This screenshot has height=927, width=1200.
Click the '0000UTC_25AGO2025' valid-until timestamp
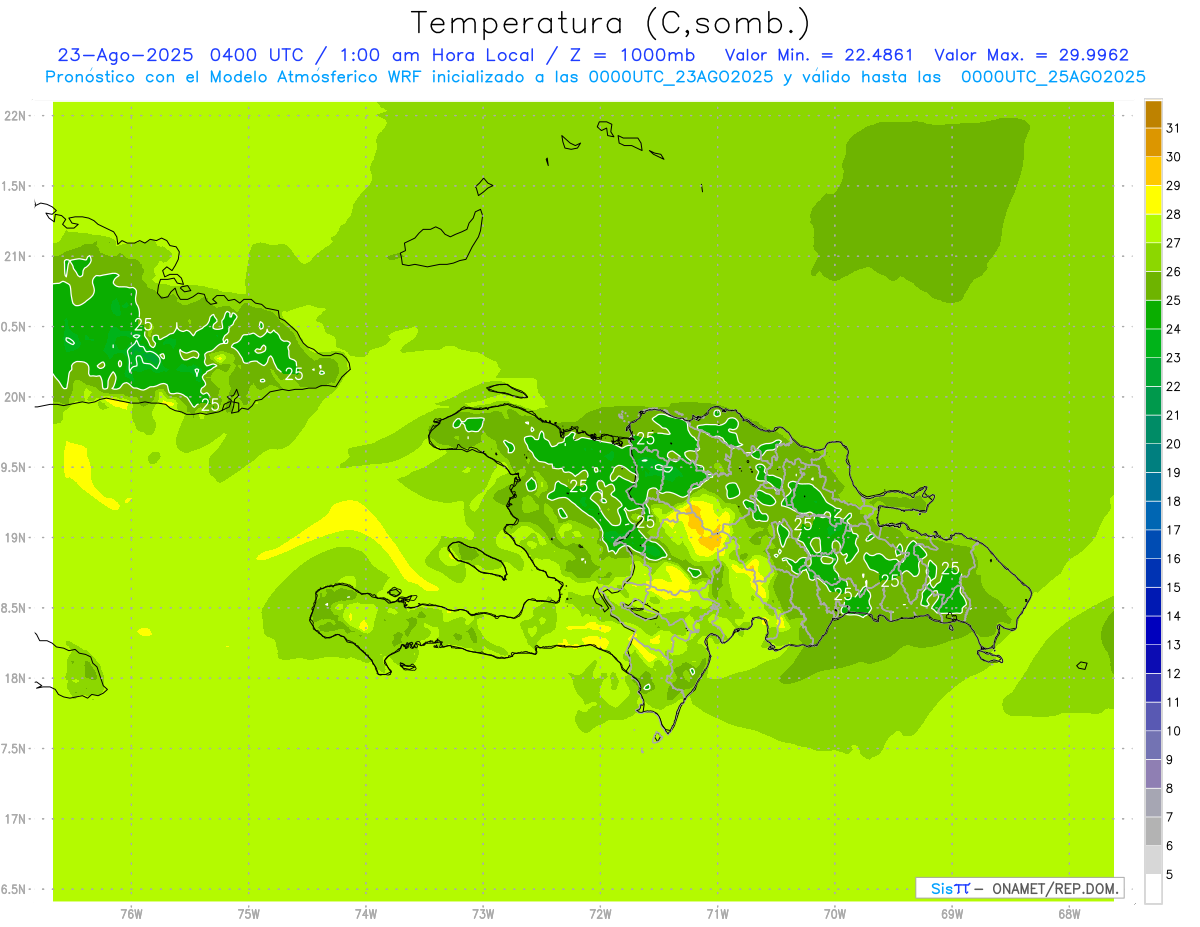tap(1053, 77)
